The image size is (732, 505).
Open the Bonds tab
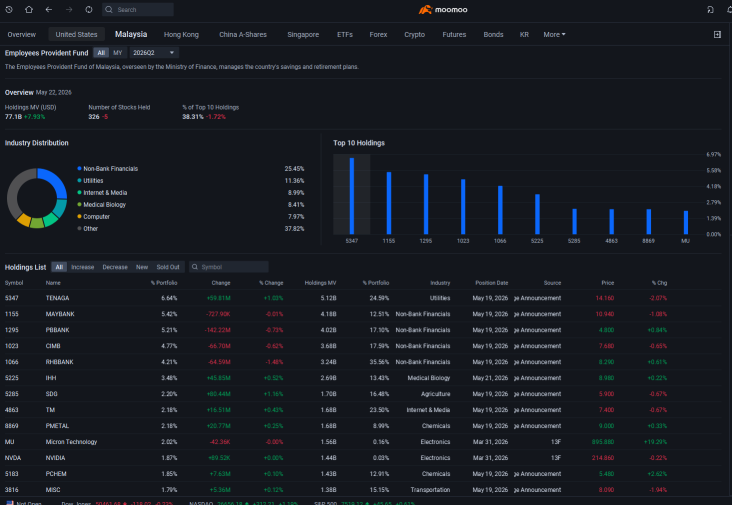493,35
